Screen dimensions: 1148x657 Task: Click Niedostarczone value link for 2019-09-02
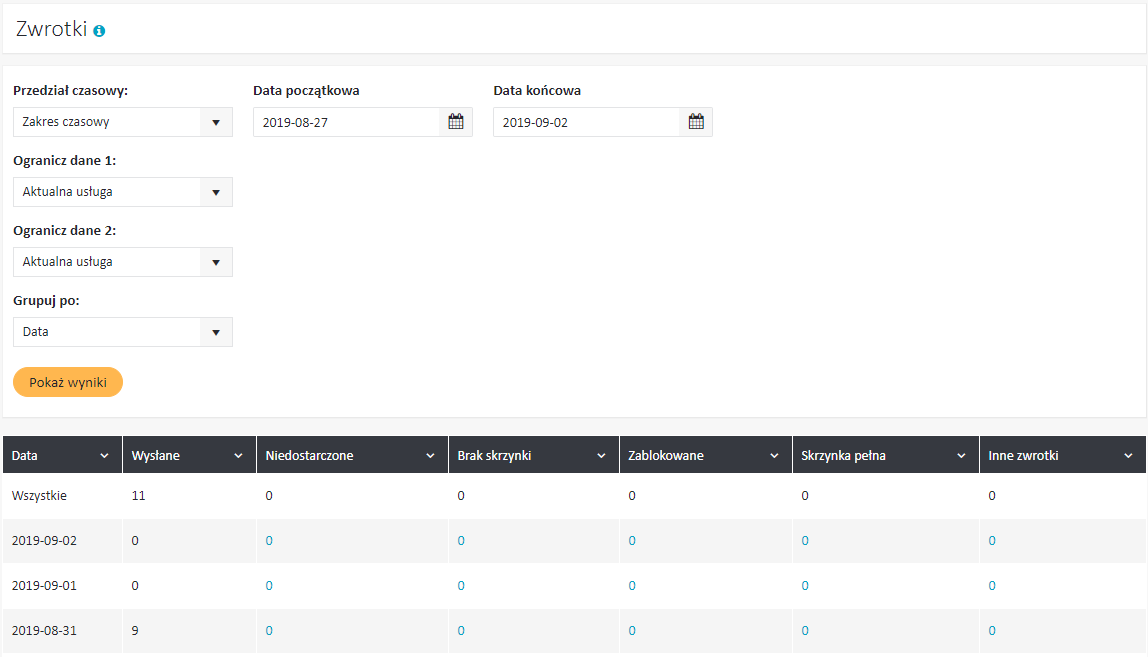(x=269, y=541)
